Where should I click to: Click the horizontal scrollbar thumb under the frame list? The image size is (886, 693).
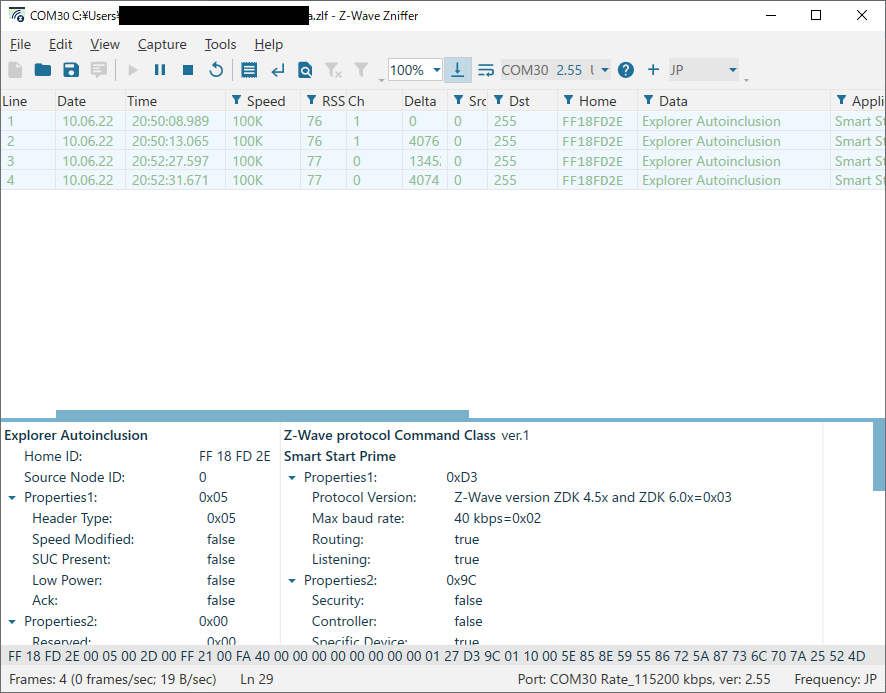262,414
